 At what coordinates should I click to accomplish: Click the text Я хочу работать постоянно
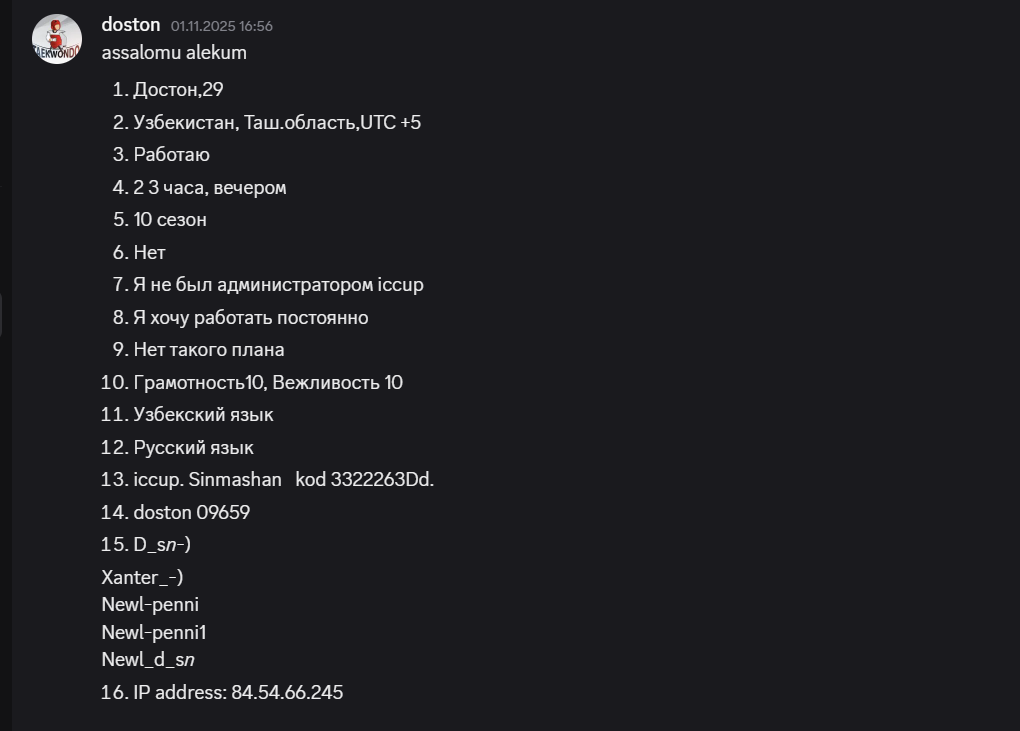coord(250,317)
